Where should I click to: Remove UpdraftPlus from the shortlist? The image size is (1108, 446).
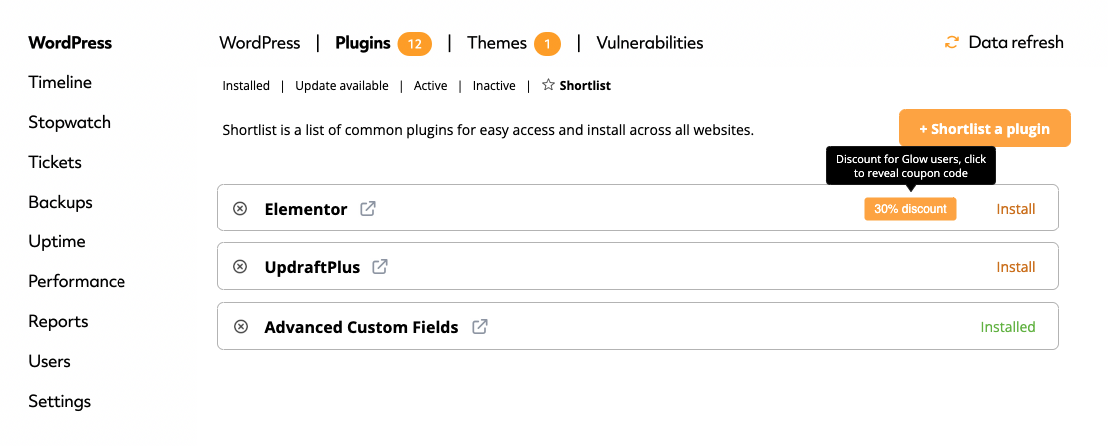(240, 266)
